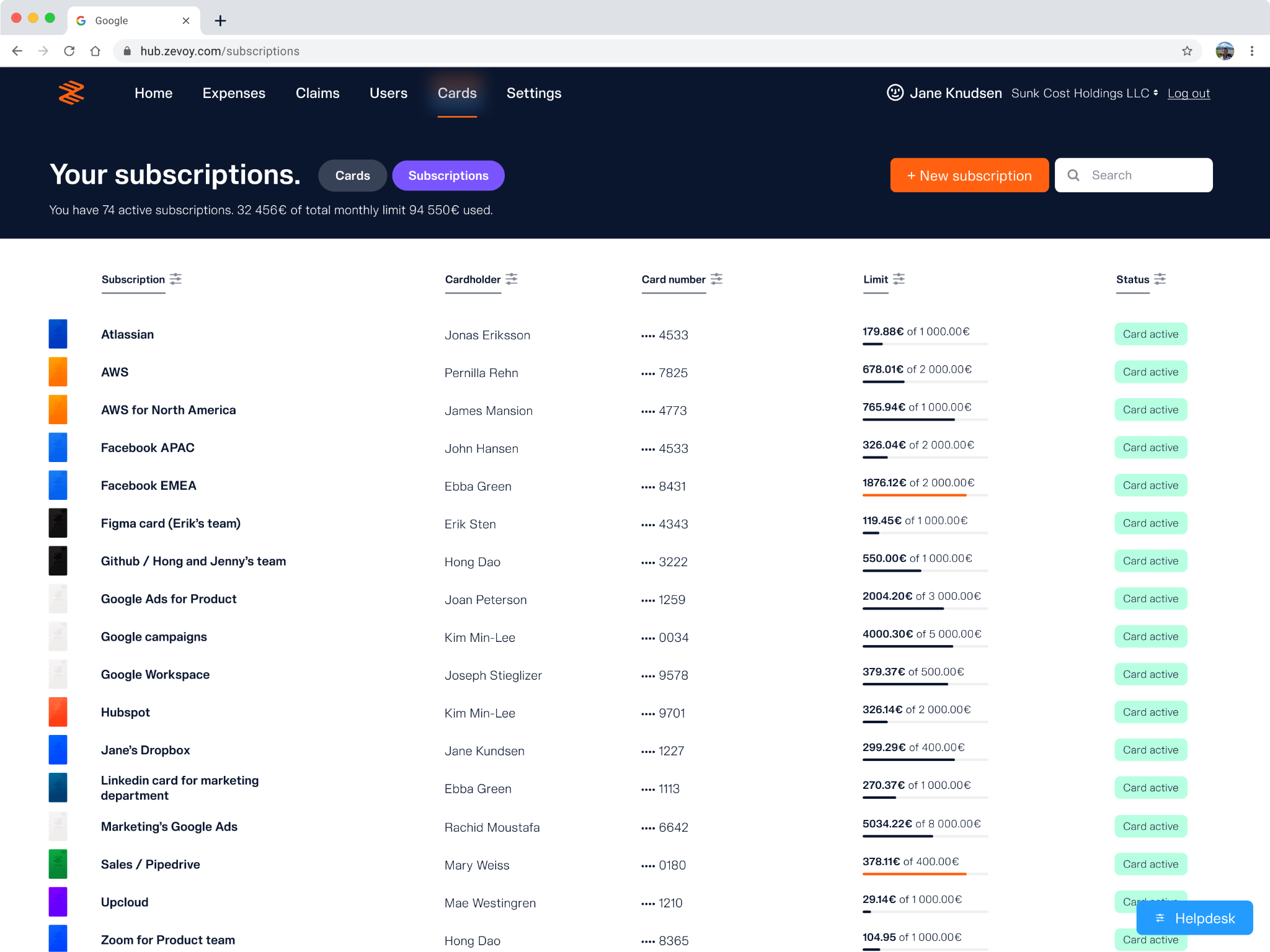Click the browser home icon
Image resolution: width=1270 pixels, height=952 pixels.
click(x=95, y=51)
